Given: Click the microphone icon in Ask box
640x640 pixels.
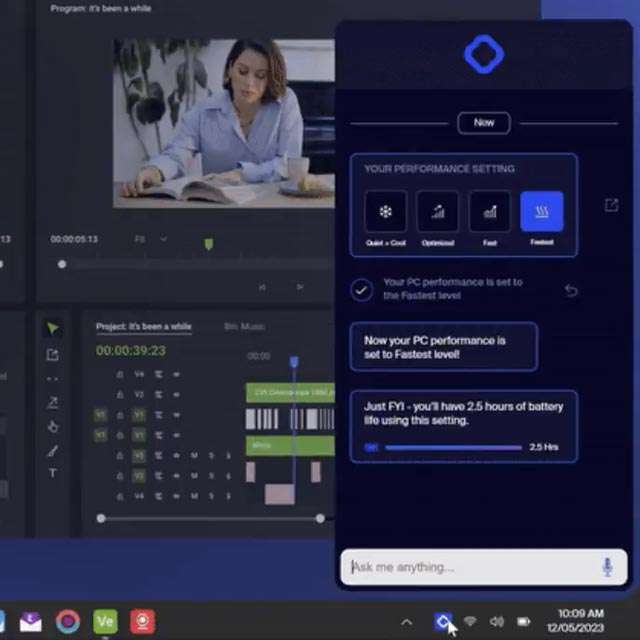Looking at the screenshot, I should pyautogui.click(x=607, y=567).
